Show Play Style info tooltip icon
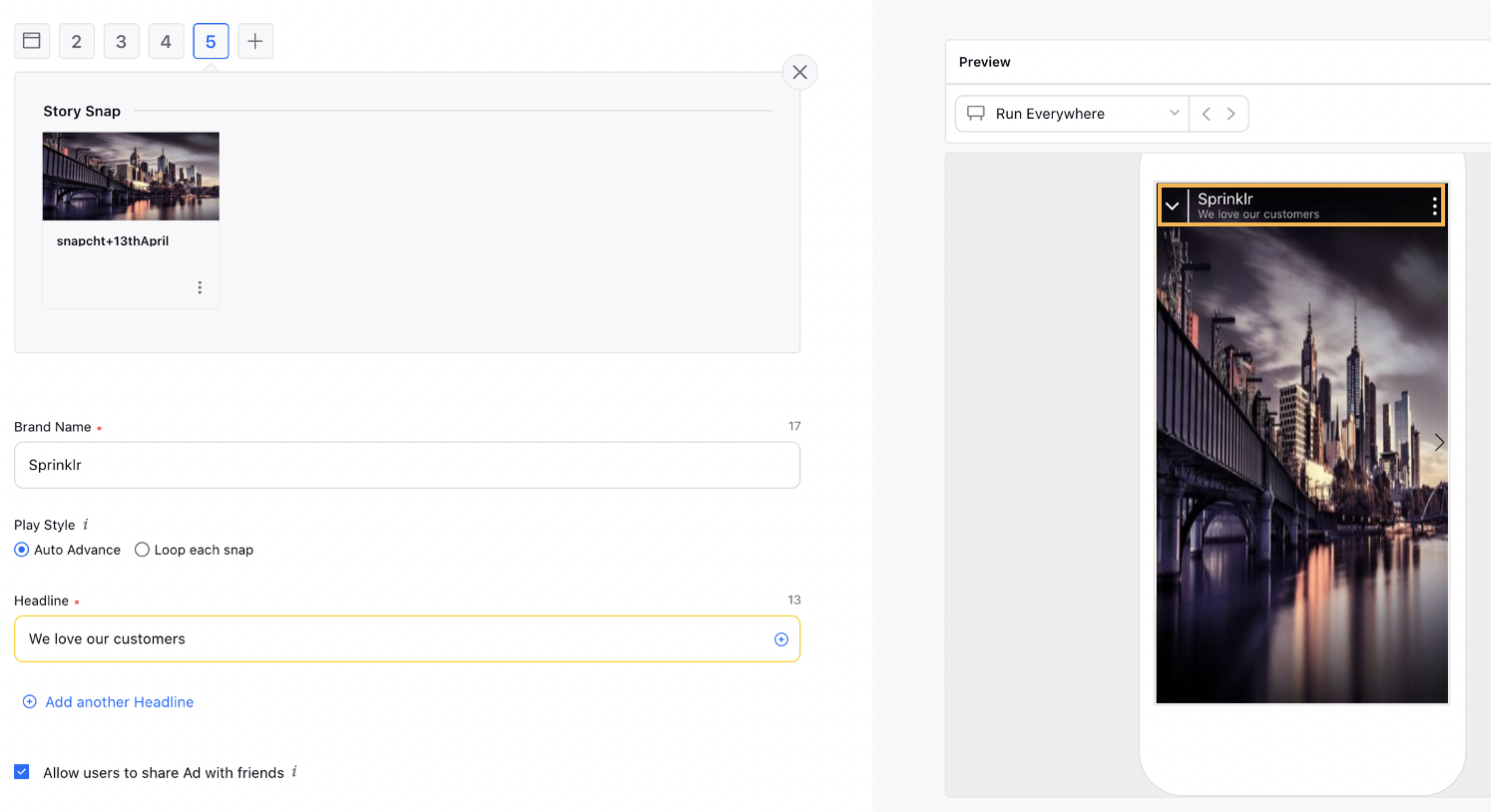Image resolution: width=1491 pixels, height=812 pixels. coord(86,525)
